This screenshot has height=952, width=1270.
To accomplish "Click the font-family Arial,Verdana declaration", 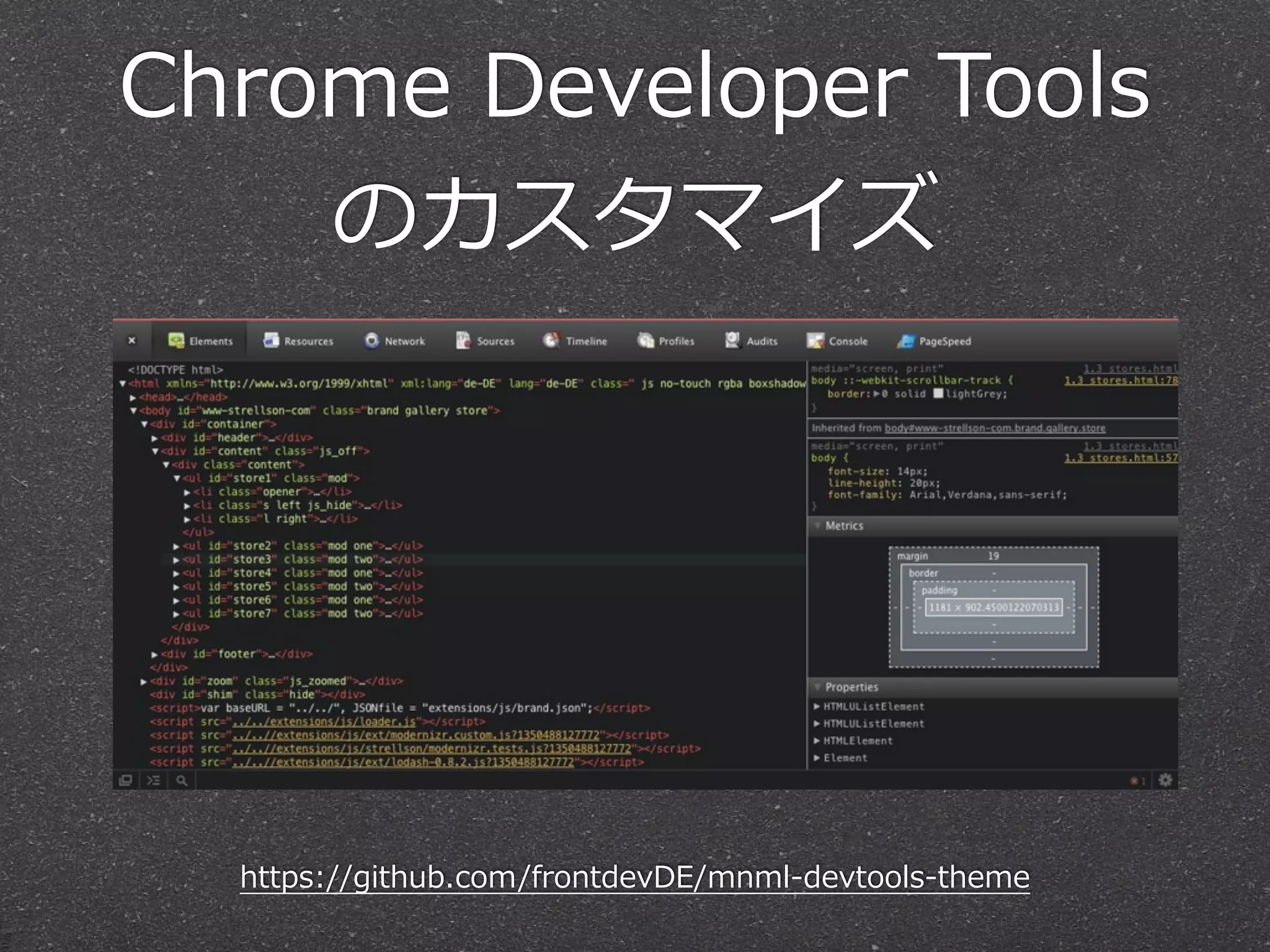I will (x=948, y=495).
